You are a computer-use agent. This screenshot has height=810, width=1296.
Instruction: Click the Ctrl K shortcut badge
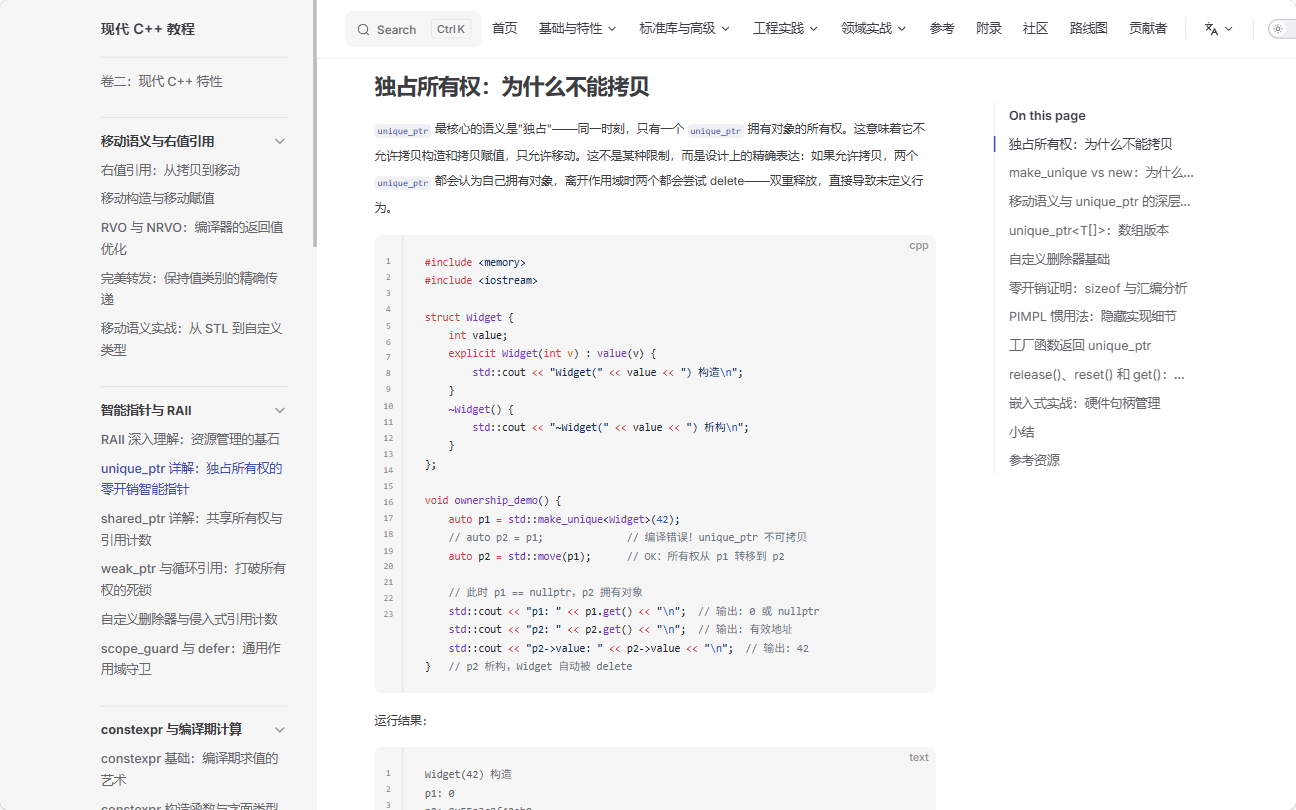click(451, 29)
